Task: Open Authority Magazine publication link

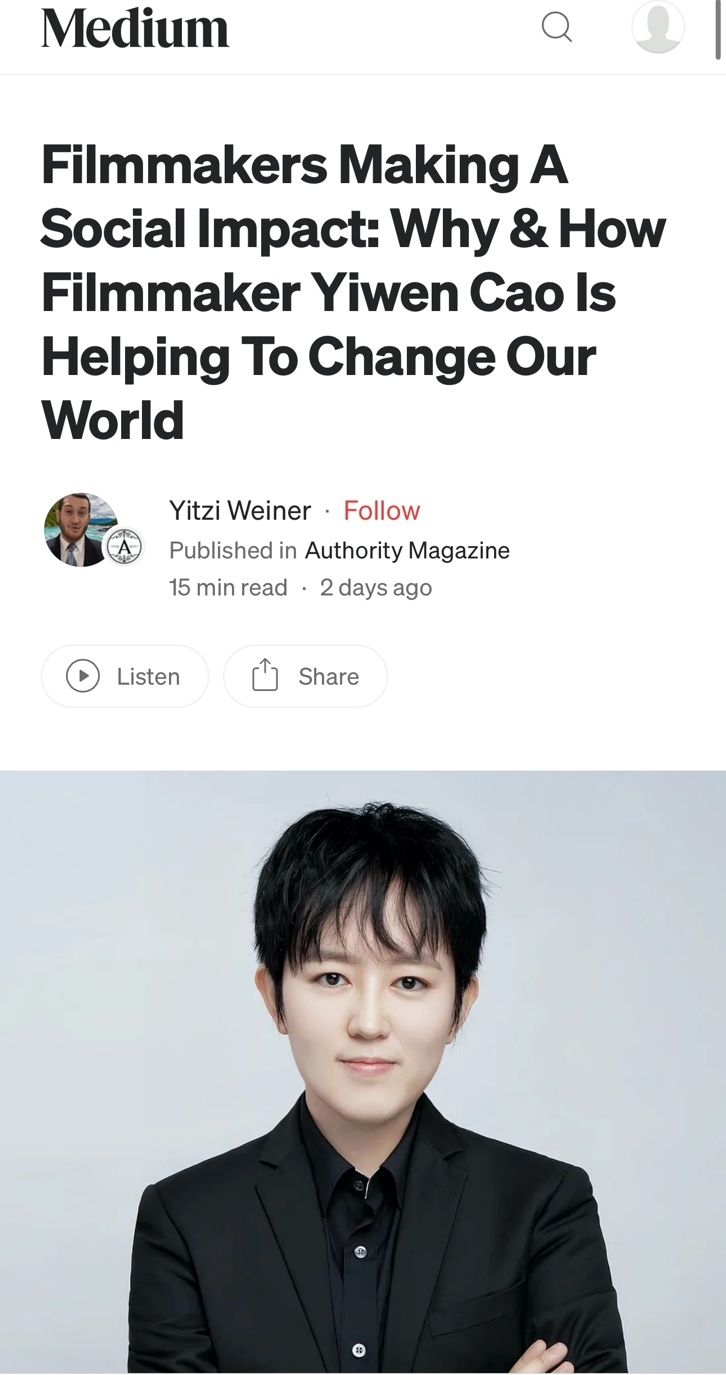Action: pyautogui.click(x=407, y=551)
